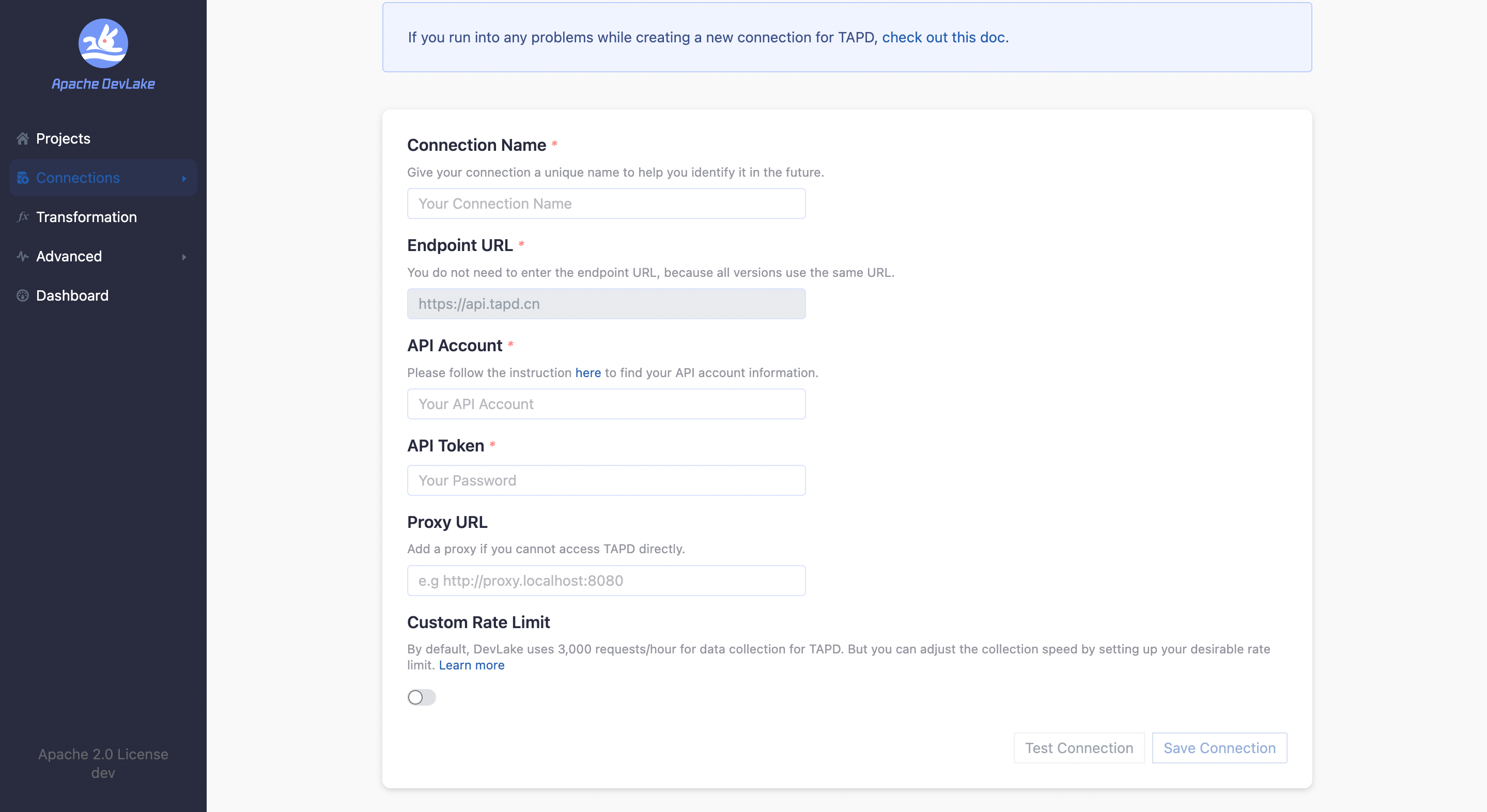Go to the Dashboard menu item

coord(72,295)
